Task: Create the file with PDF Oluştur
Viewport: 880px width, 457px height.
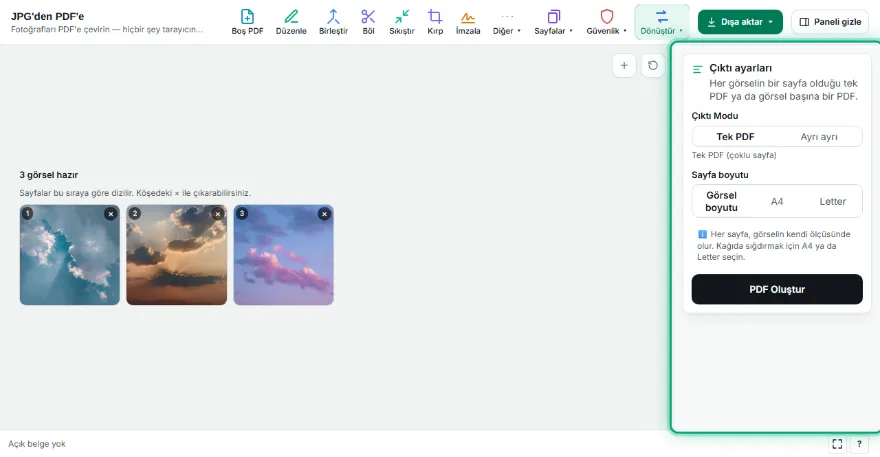Action: [x=777, y=289]
